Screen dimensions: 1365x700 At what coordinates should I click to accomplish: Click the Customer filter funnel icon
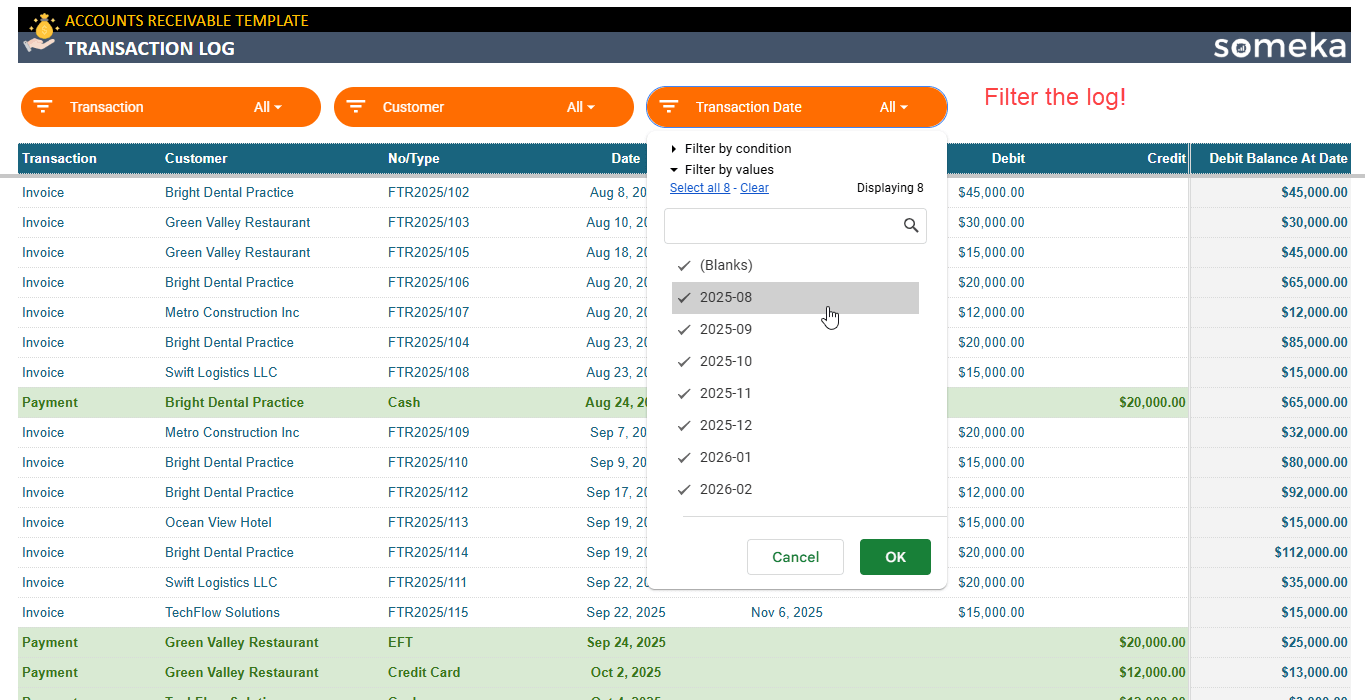[x=355, y=106]
